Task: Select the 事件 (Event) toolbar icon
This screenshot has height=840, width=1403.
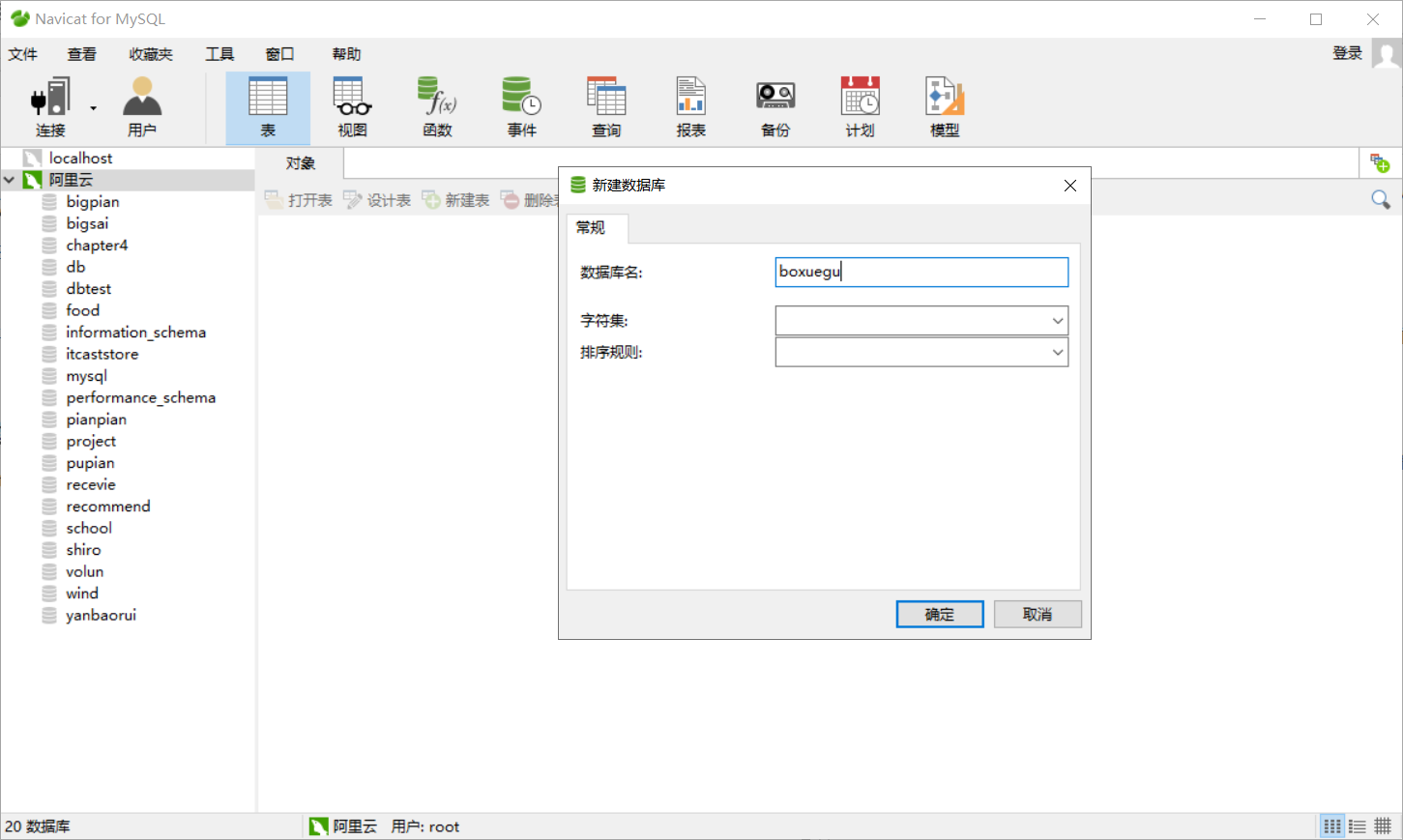Action: (x=521, y=107)
